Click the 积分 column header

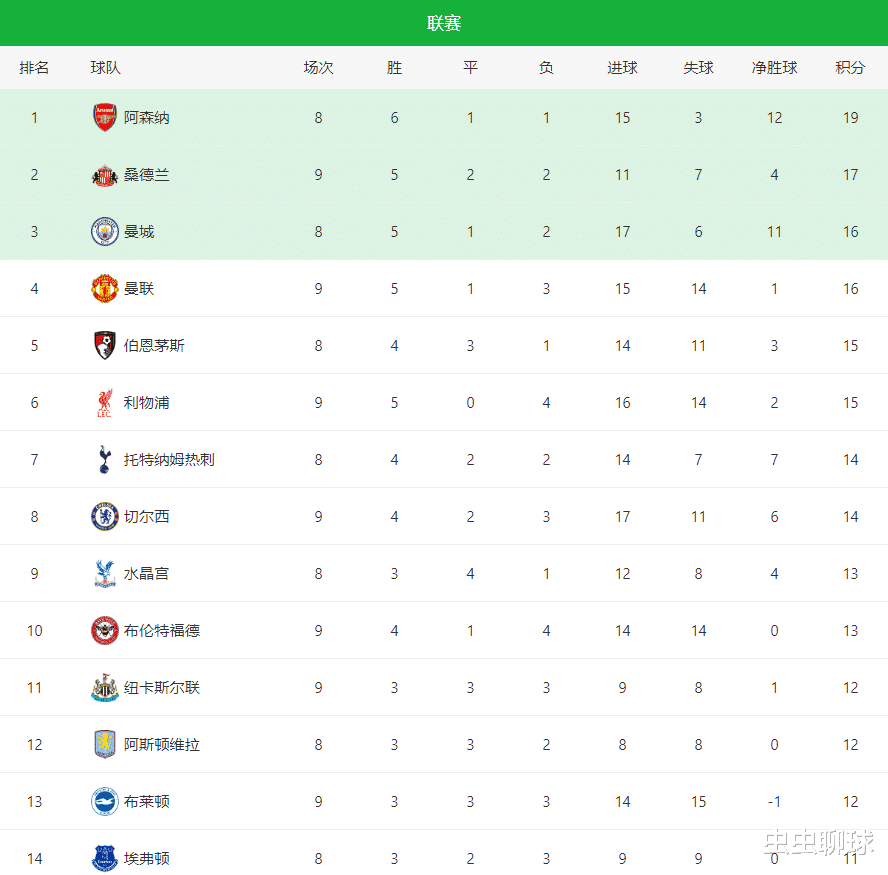pyautogui.click(x=850, y=68)
